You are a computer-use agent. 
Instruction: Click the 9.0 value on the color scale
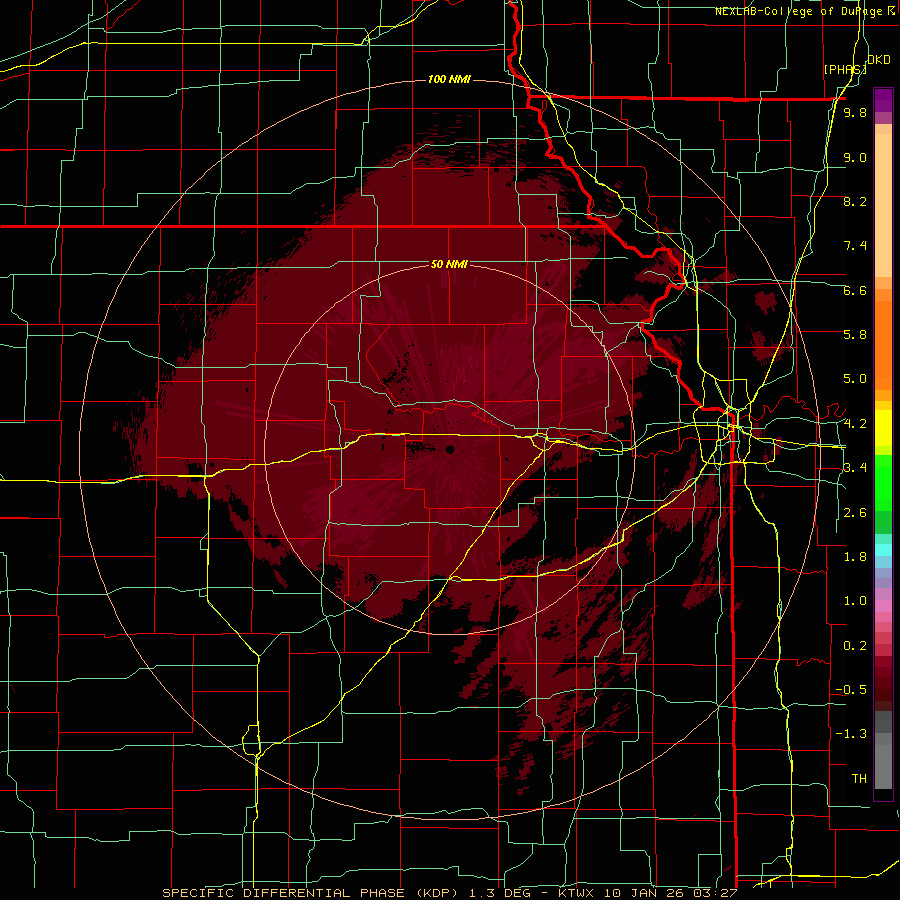[855, 157]
